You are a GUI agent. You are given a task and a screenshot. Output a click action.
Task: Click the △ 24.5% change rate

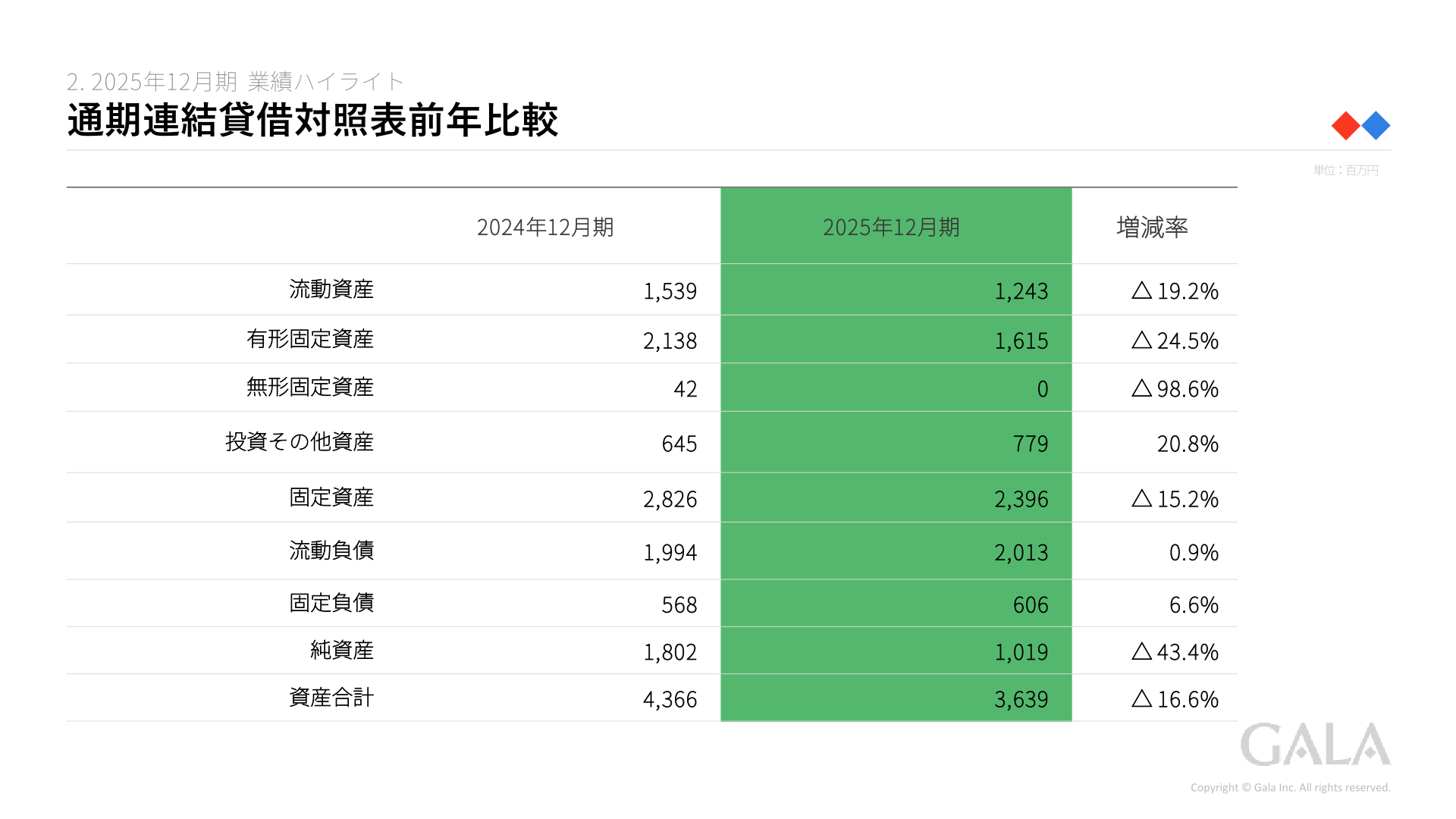[x=1175, y=341]
